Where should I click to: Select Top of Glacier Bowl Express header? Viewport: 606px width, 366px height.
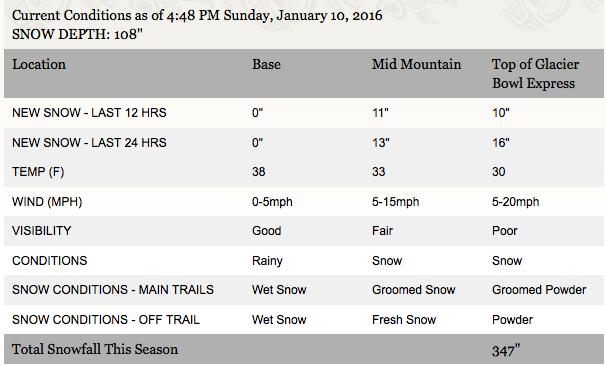[535, 74]
